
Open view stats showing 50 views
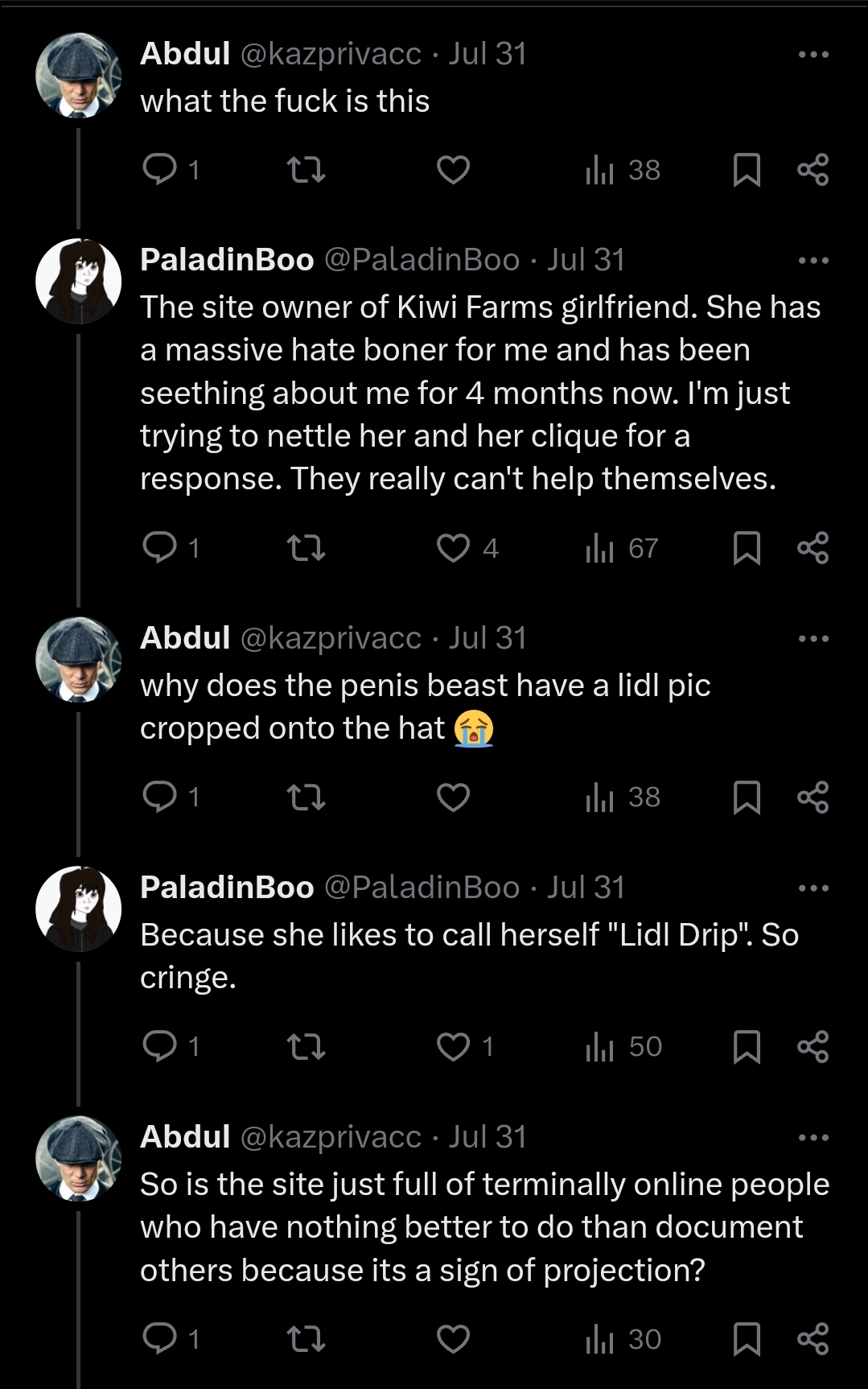[x=623, y=1047]
